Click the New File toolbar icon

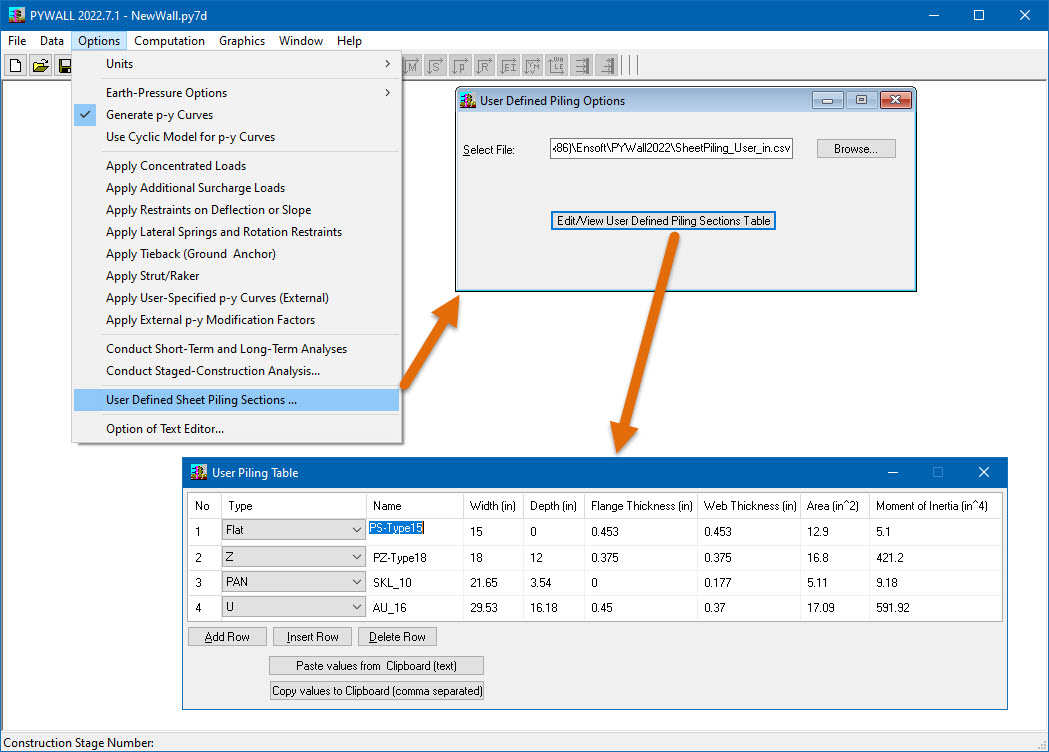tap(15, 65)
